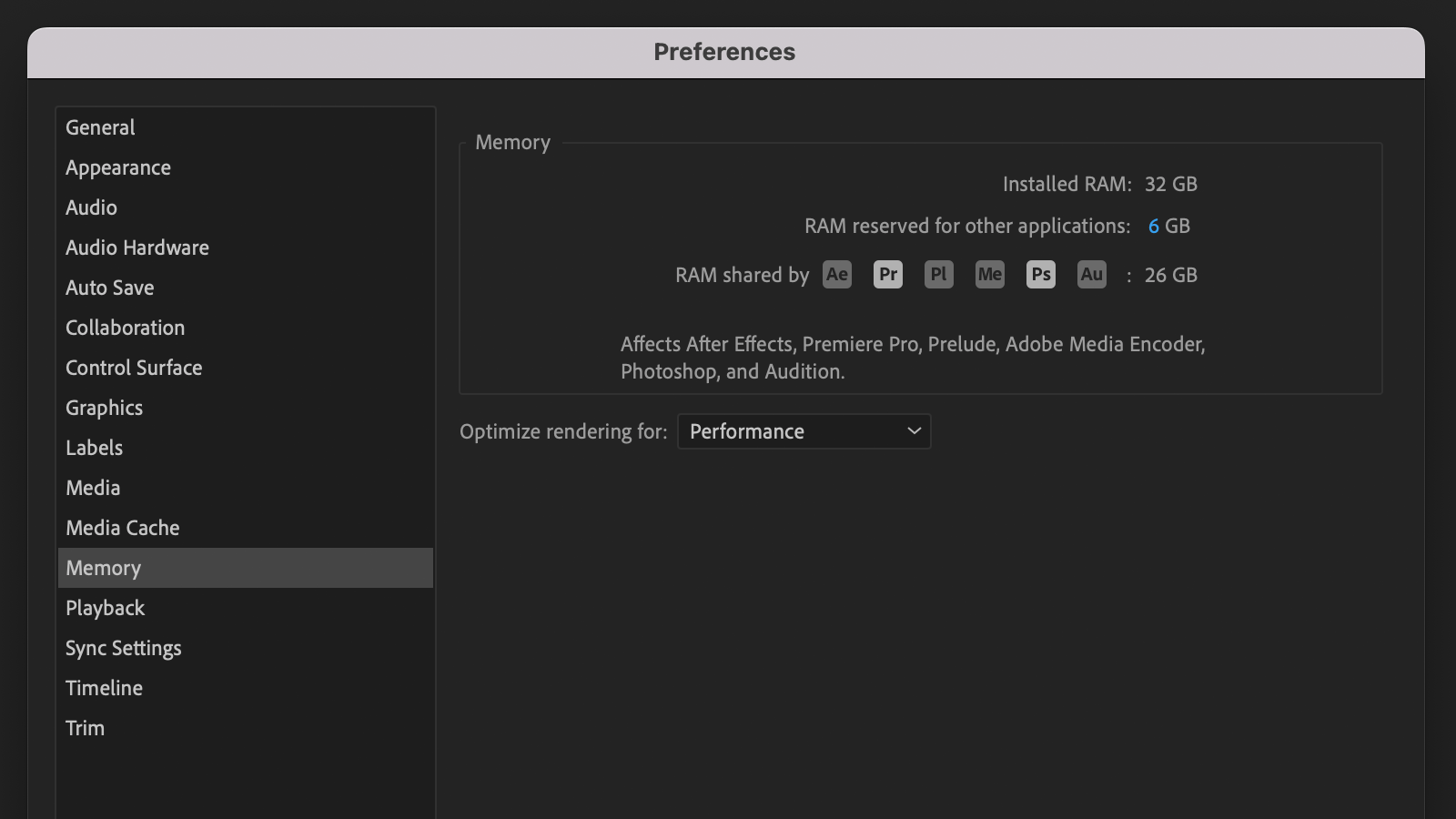Screen dimensions: 1456x819
Task: Select Control Surface preferences
Action: (x=134, y=368)
